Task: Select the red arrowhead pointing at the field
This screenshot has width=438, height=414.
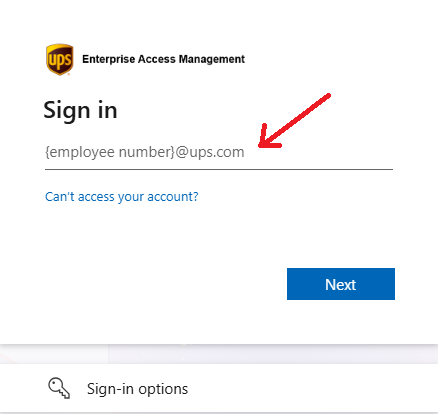Action: click(269, 137)
